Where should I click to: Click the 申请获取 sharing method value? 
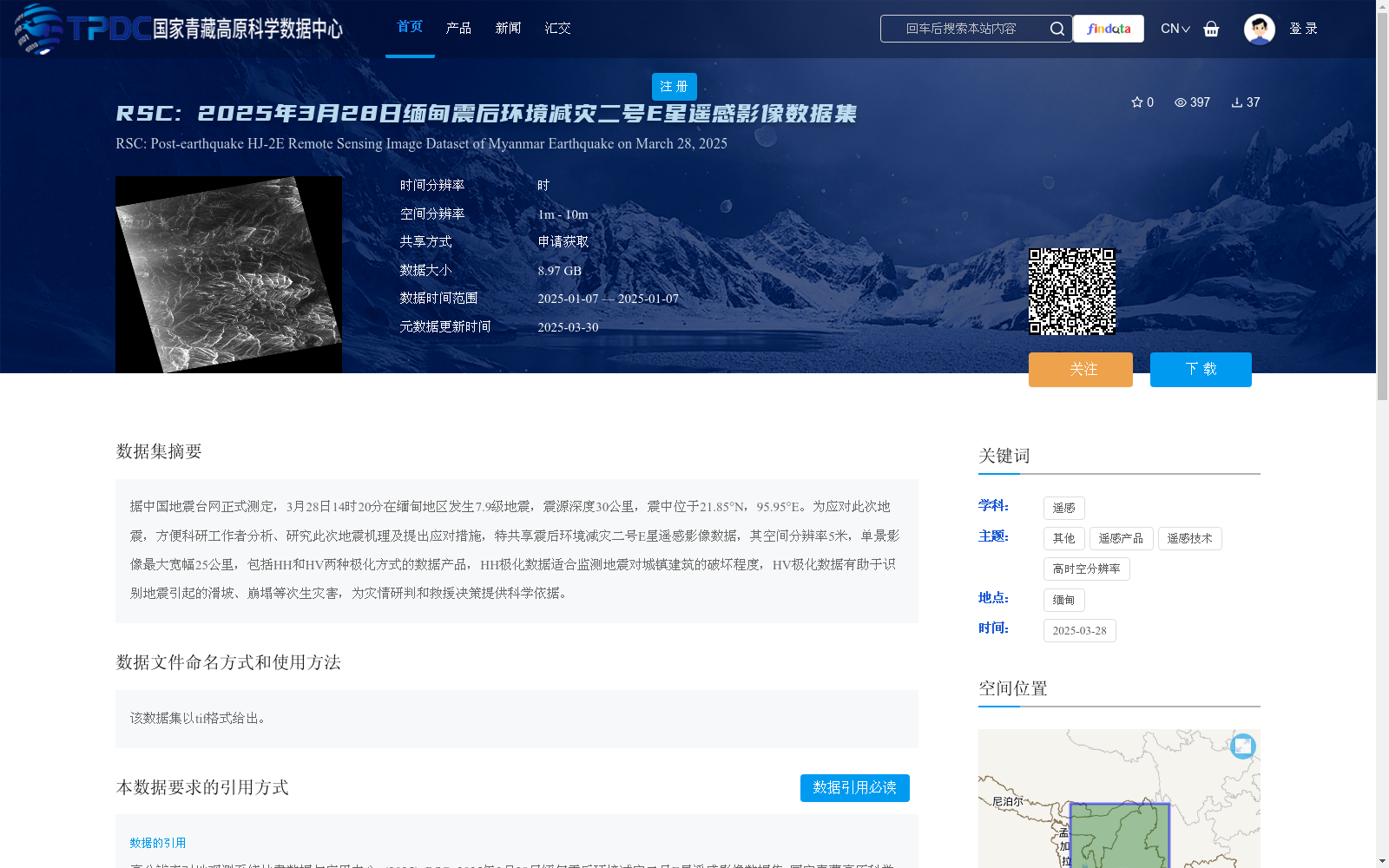pos(563,242)
